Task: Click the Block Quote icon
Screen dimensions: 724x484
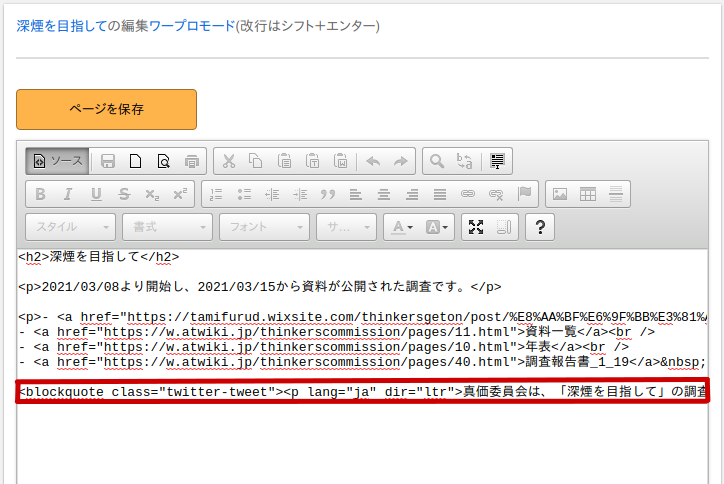Action: 328,194
